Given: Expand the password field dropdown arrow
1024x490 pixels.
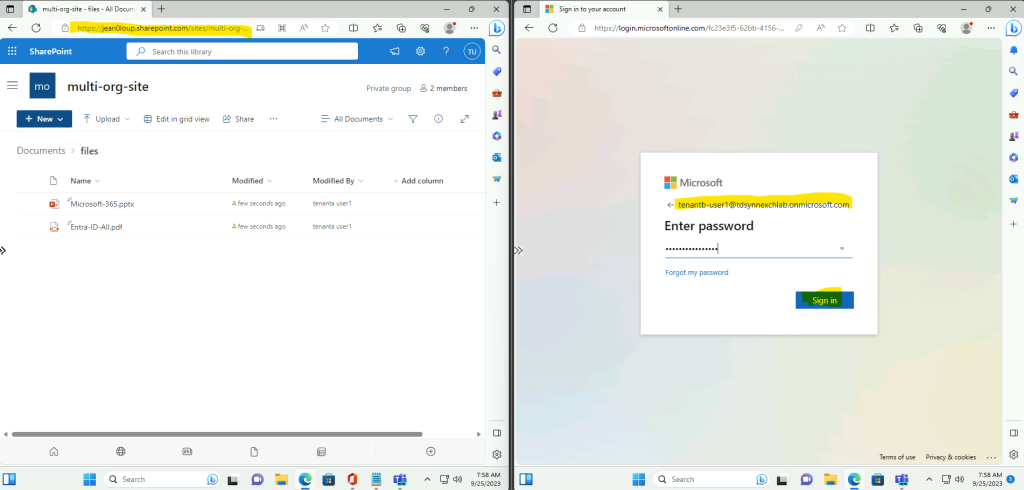Looking at the screenshot, I should (842, 248).
